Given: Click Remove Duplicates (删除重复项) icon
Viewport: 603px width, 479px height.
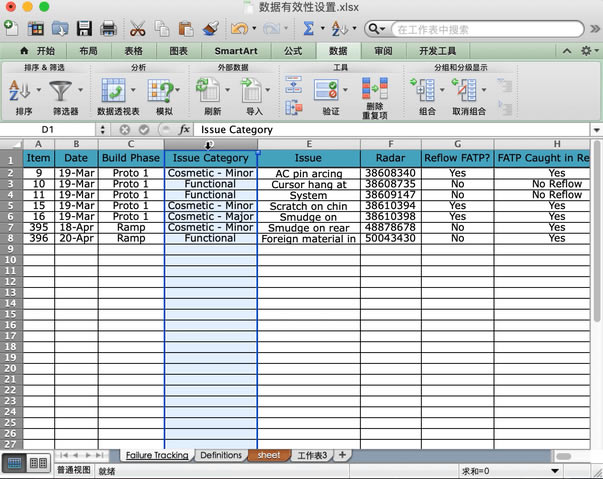Looking at the screenshot, I should click(x=375, y=88).
